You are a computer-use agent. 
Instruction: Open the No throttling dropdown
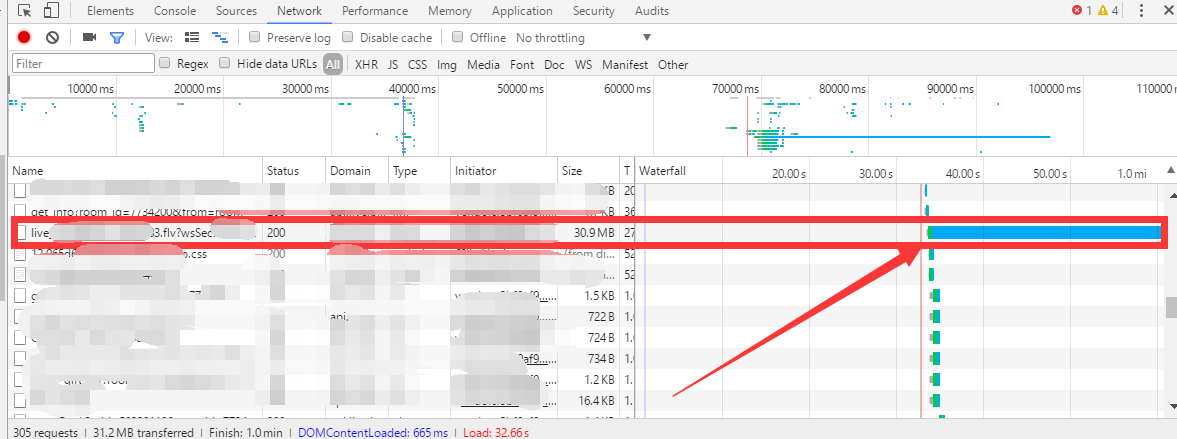click(583, 38)
